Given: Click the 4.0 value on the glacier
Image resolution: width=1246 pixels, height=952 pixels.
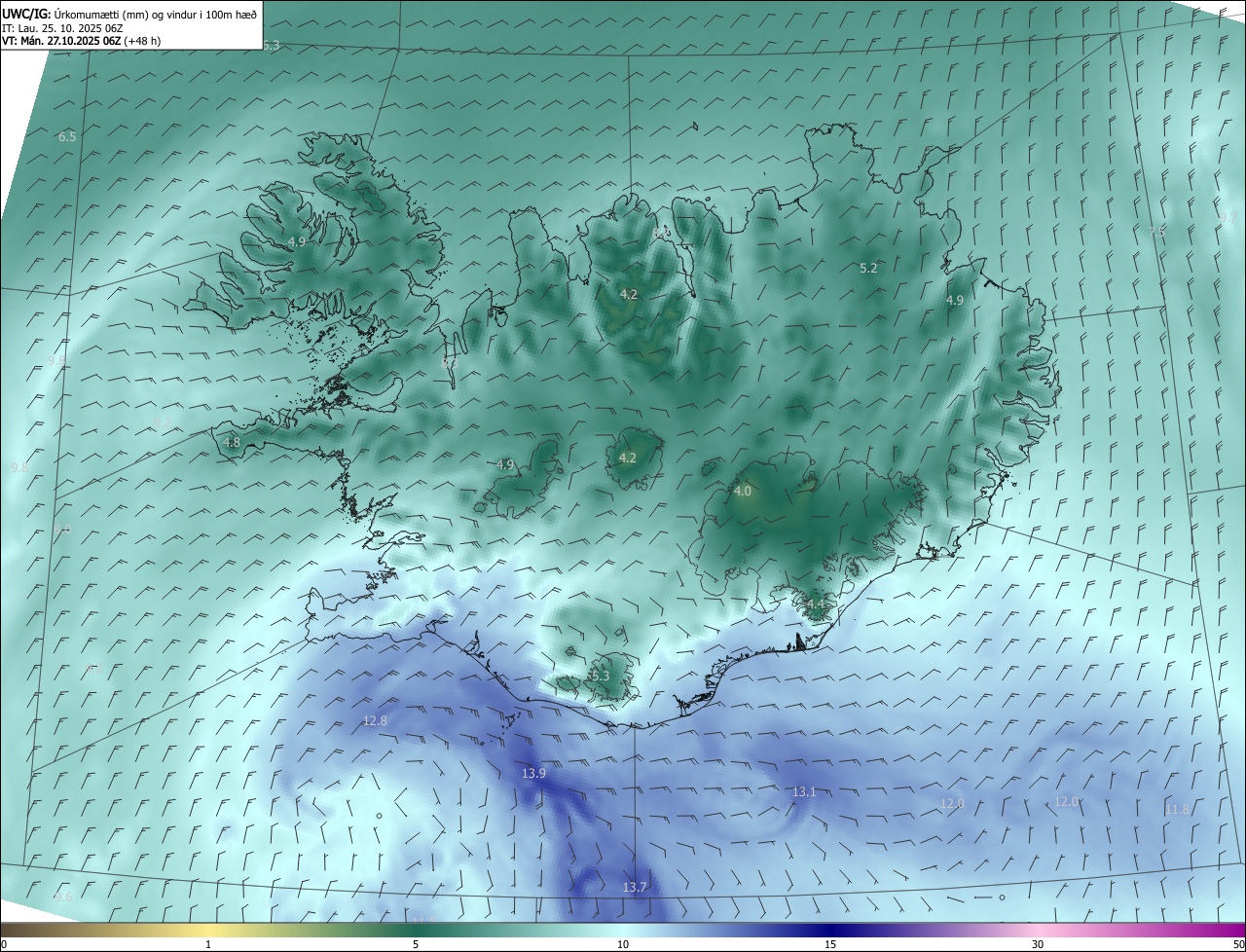Looking at the screenshot, I should click(743, 492).
